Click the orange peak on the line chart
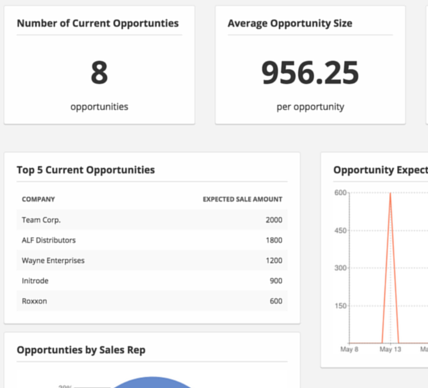 click(x=390, y=194)
